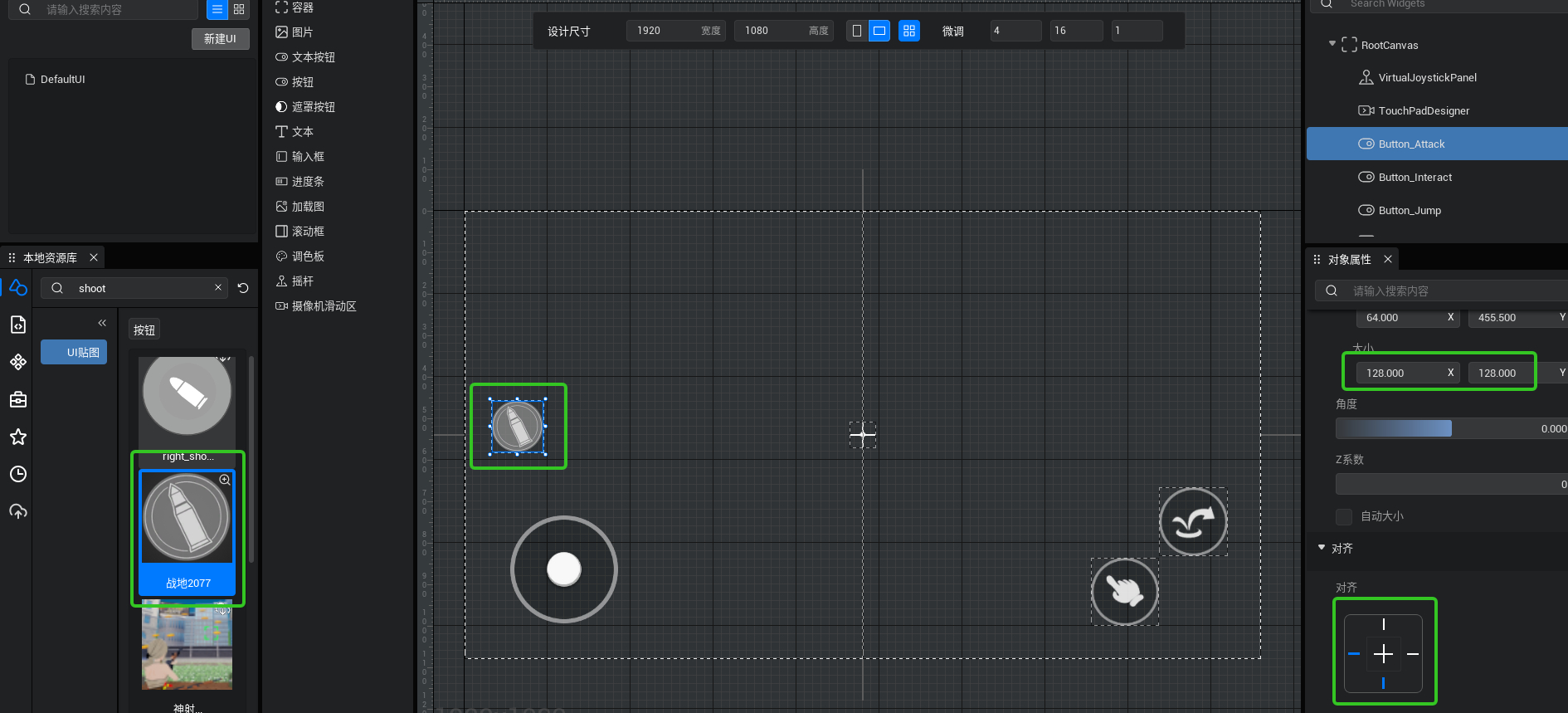Select the 调色板 color palette widget

coord(300,256)
